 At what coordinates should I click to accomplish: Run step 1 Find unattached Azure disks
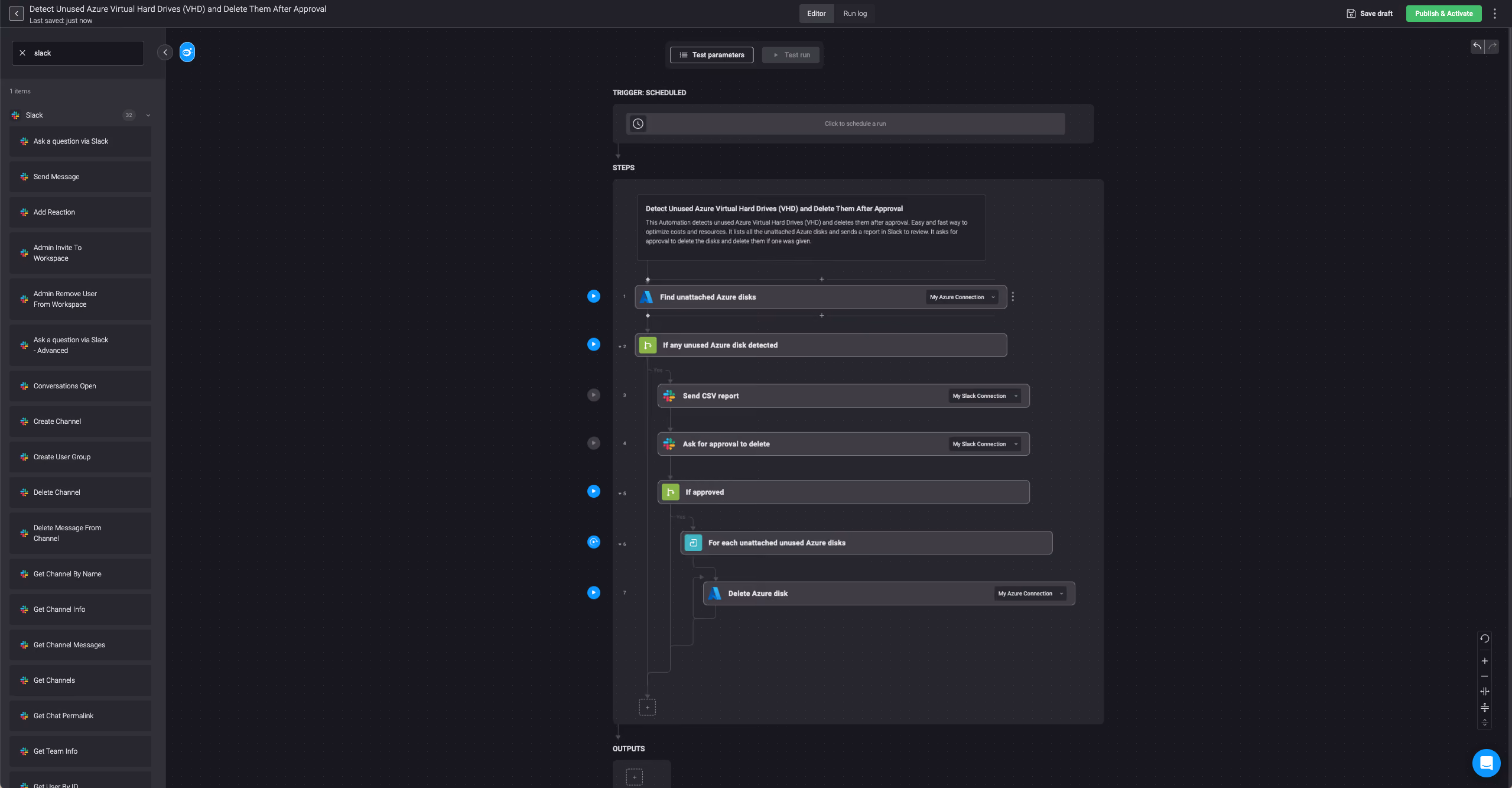click(594, 296)
